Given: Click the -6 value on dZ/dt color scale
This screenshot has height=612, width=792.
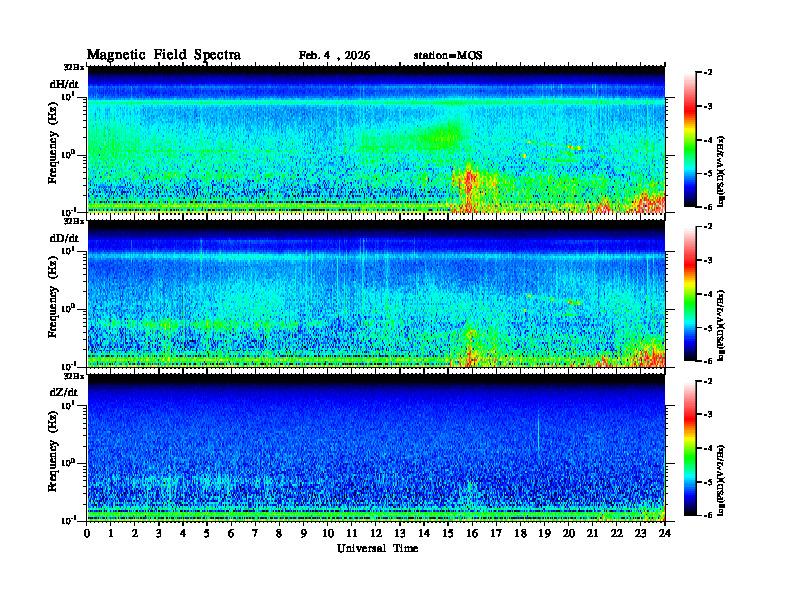Looking at the screenshot, I should [x=708, y=515].
